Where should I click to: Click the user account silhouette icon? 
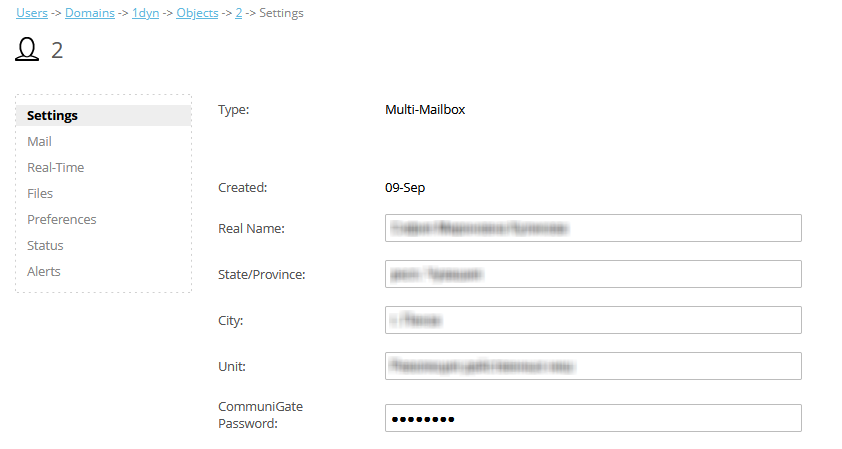click(x=27, y=50)
